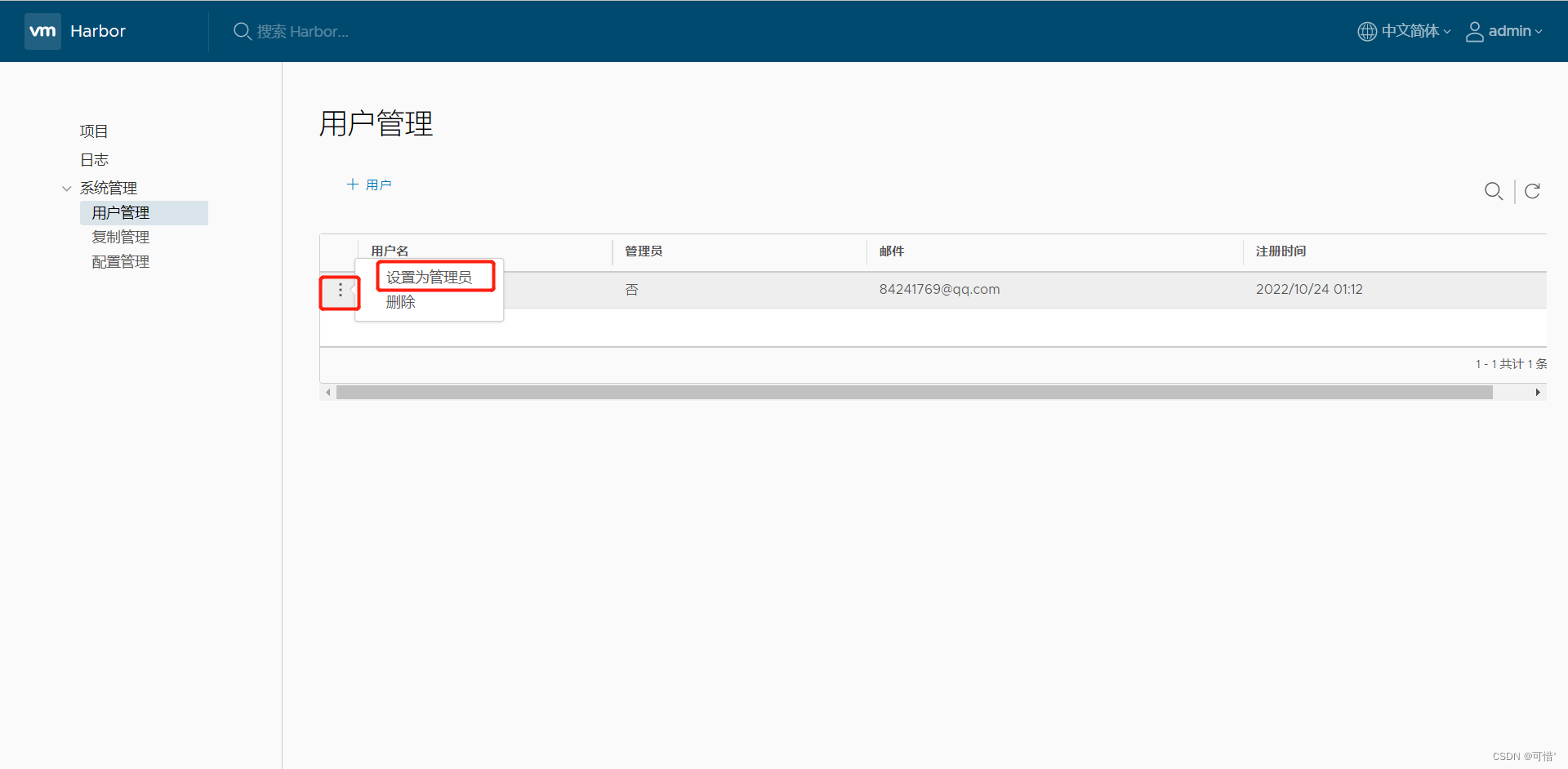Choose 删除 from the row menu
Image resolution: width=1568 pixels, height=769 pixels.
(x=401, y=302)
